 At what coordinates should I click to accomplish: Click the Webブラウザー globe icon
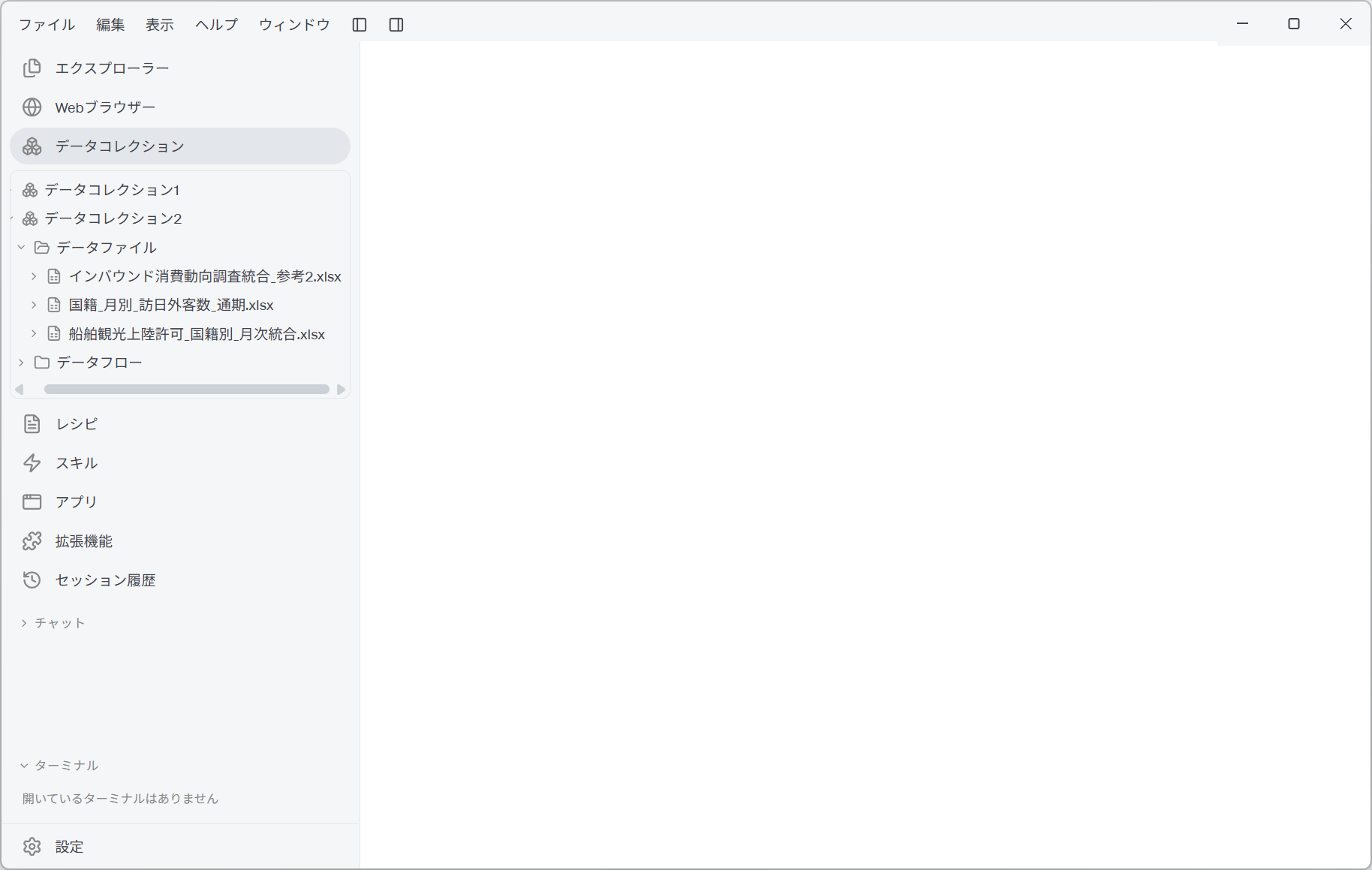point(32,107)
